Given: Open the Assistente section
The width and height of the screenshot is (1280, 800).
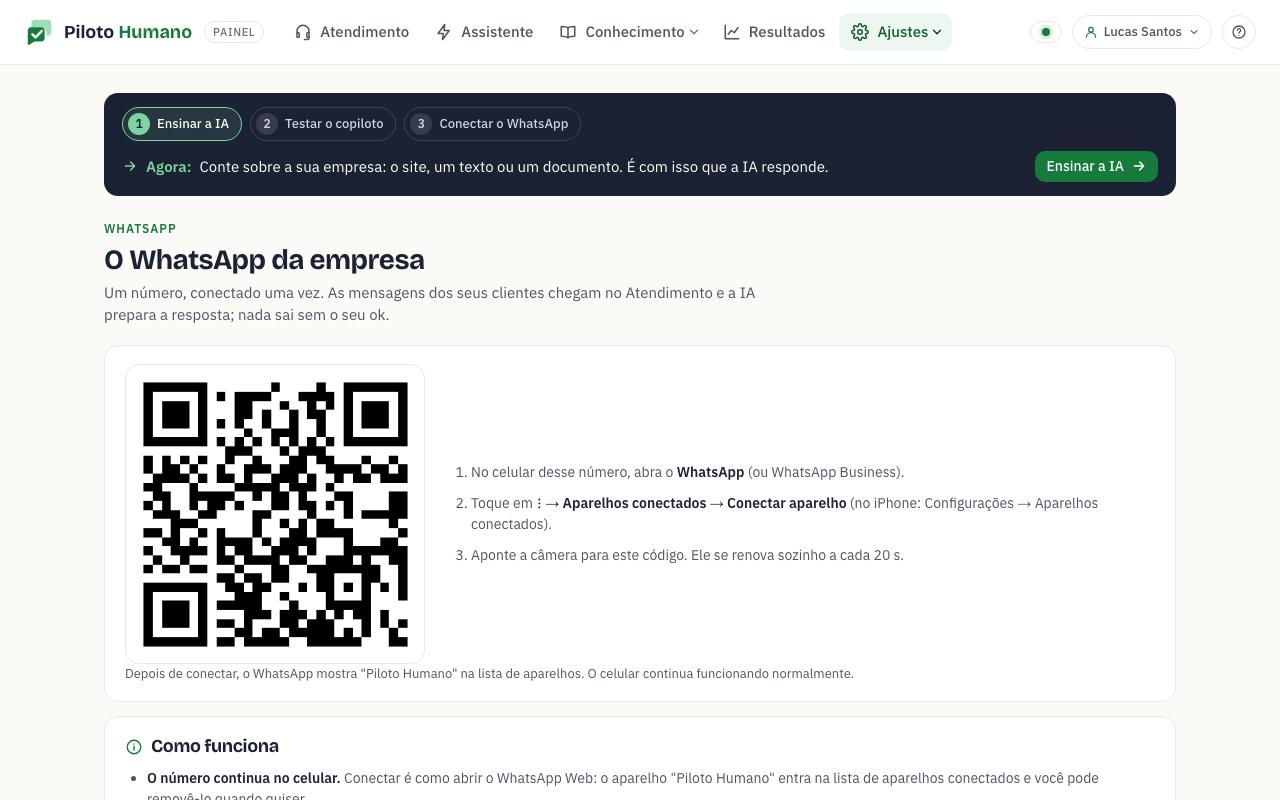Looking at the screenshot, I should 485,32.
